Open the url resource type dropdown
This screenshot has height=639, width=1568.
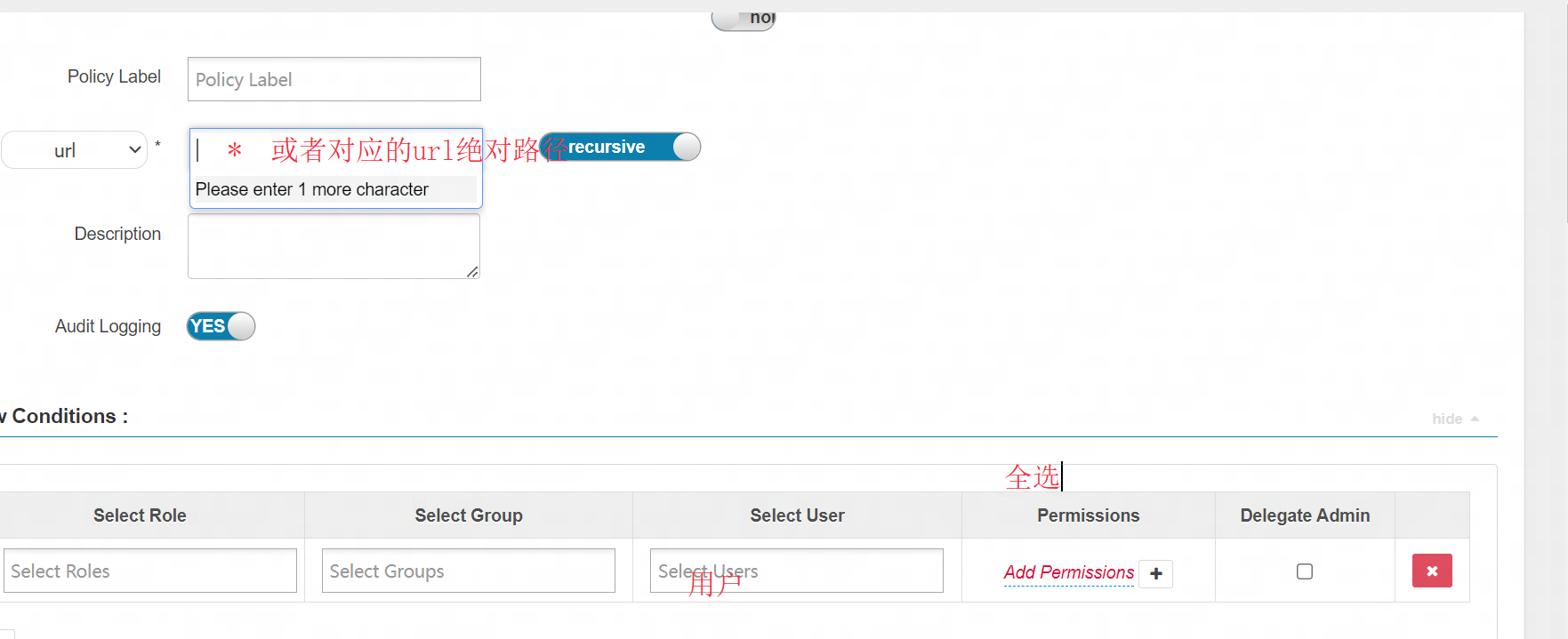75,150
